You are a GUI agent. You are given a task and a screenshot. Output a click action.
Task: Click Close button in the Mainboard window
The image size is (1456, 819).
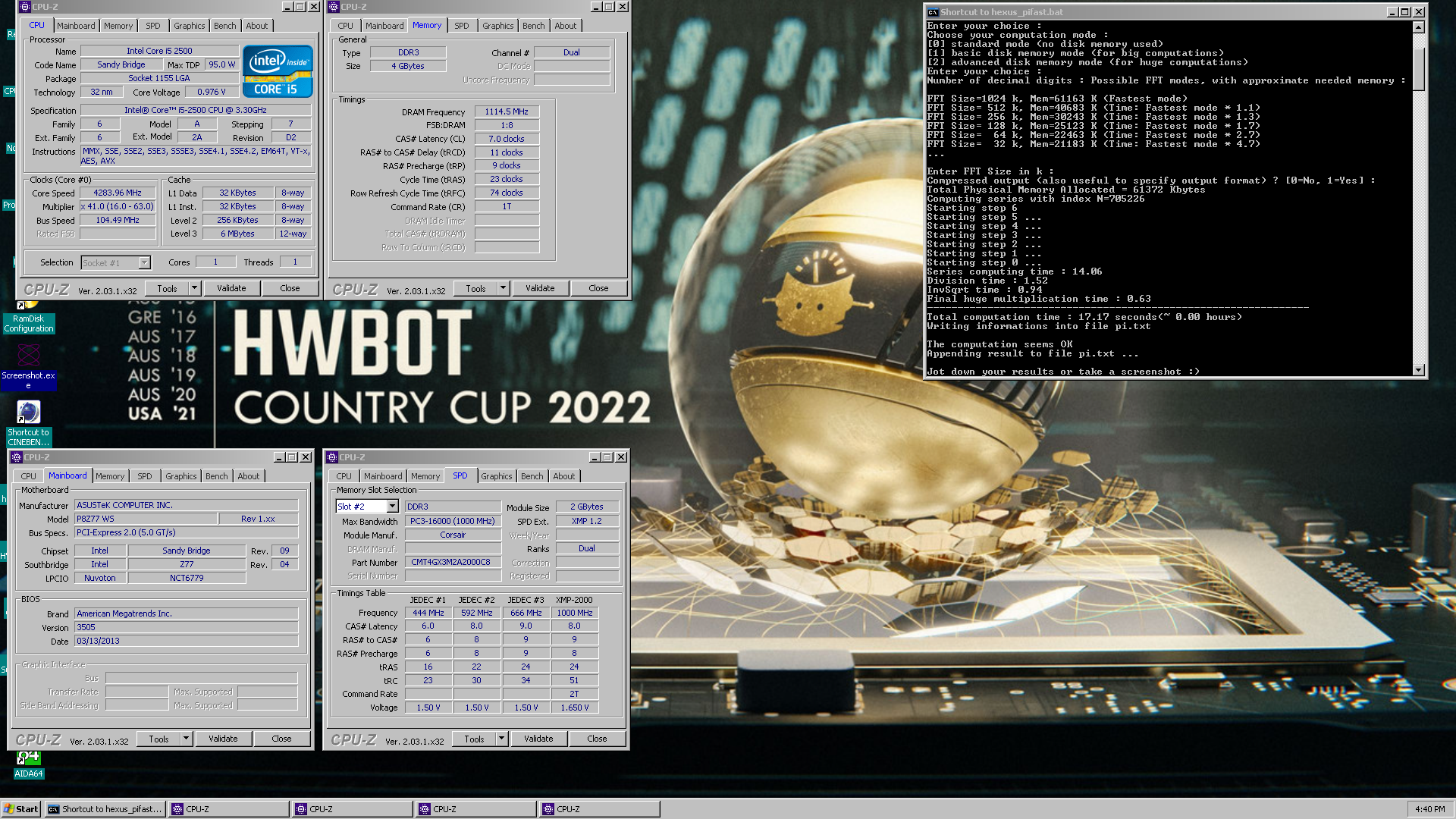tap(281, 739)
